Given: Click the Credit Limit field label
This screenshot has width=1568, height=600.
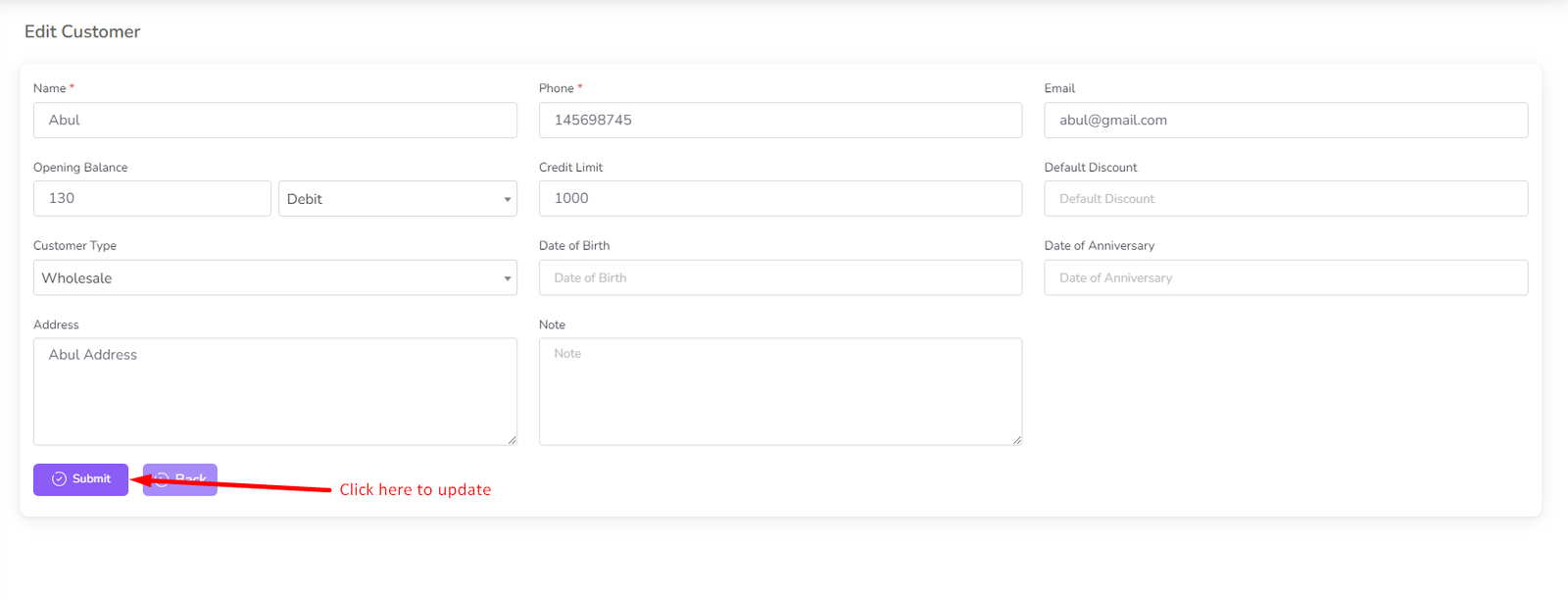Looking at the screenshot, I should click(x=570, y=168).
